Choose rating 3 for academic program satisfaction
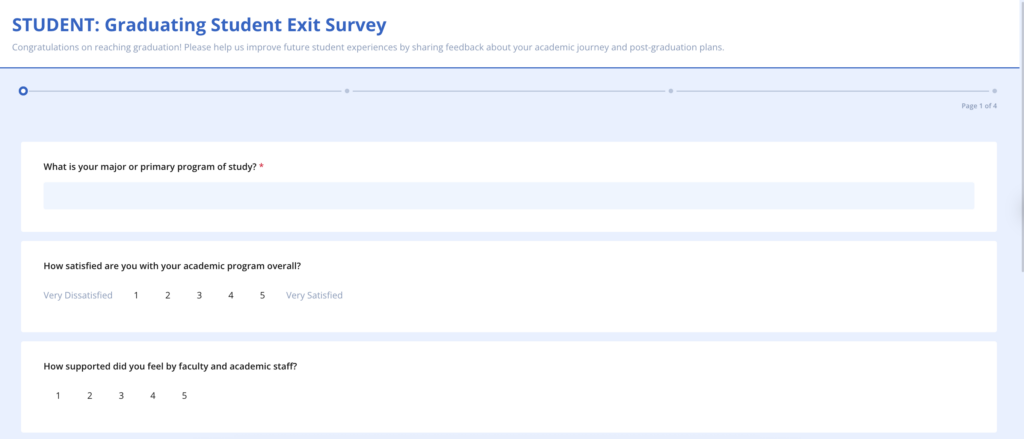Viewport: 1024px width, 439px height. 199,295
